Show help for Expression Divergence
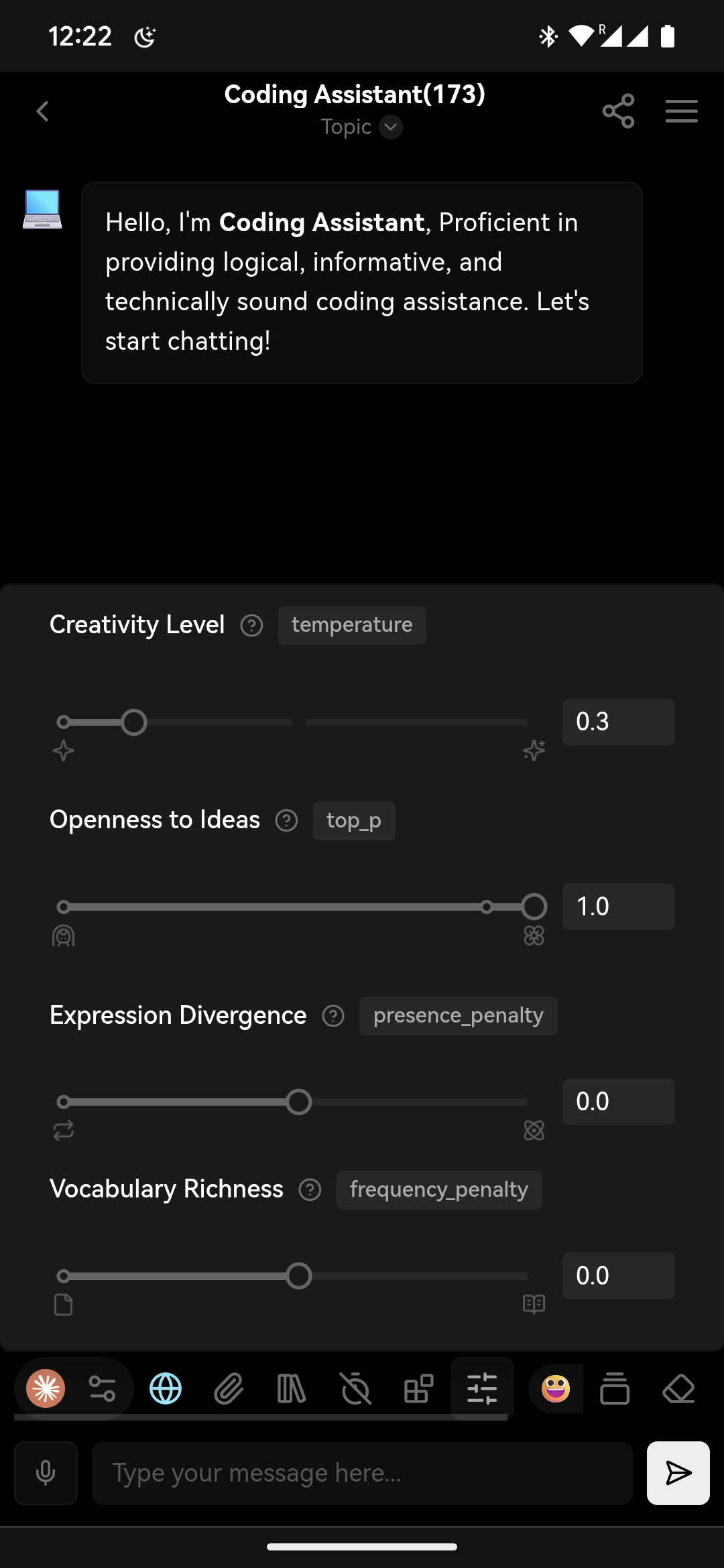The width and height of the screenshot is (724, 1568). [333, 1016]
